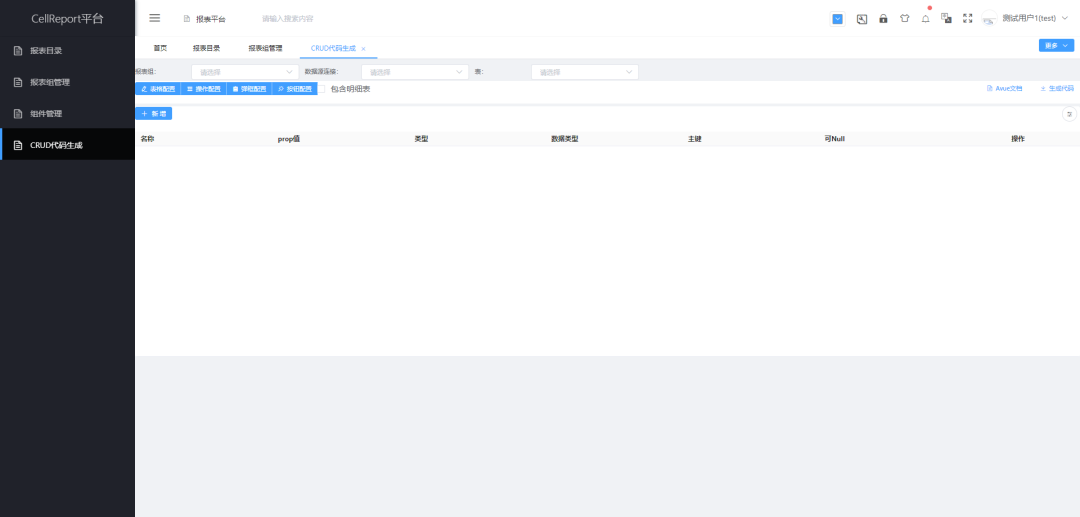The width and height of the screenshot is (1080, 517).
Task: Toggle fullscreen mode icon
Action: [x=967, y=18]
